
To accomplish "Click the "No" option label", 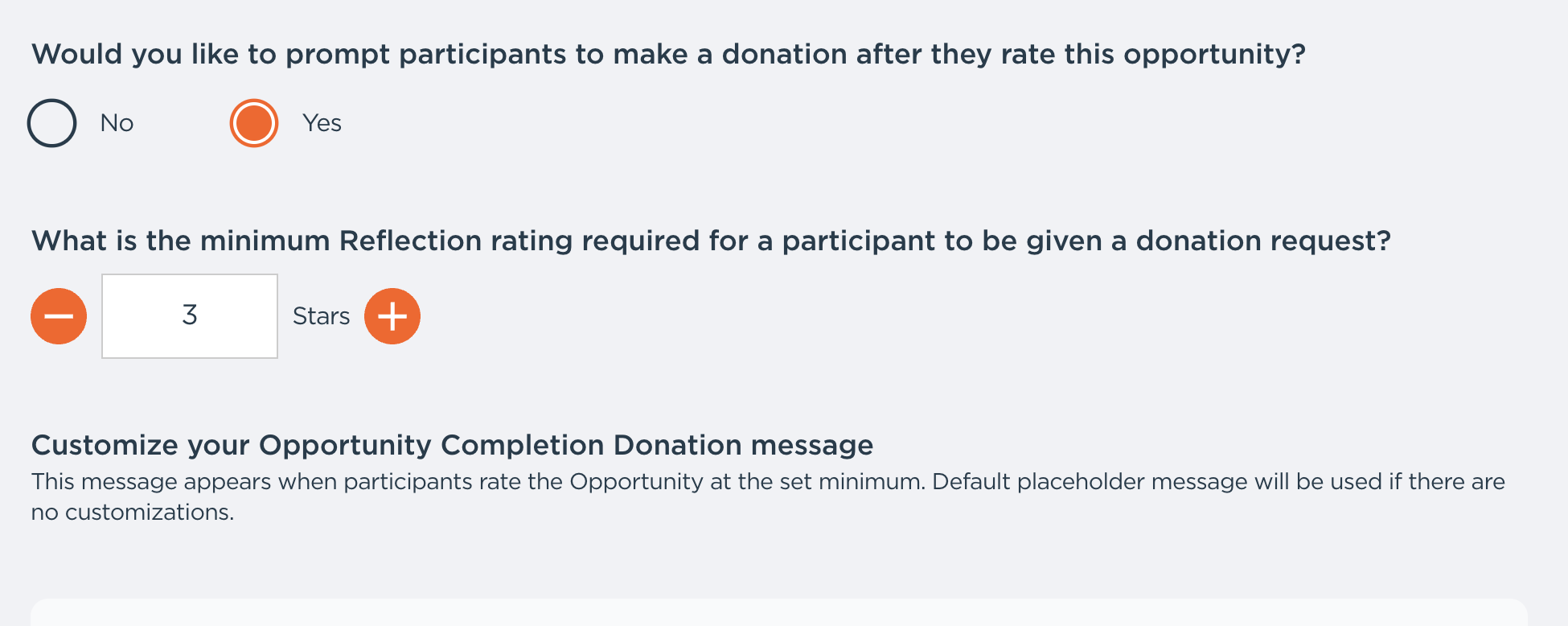I will pos(117,123).
